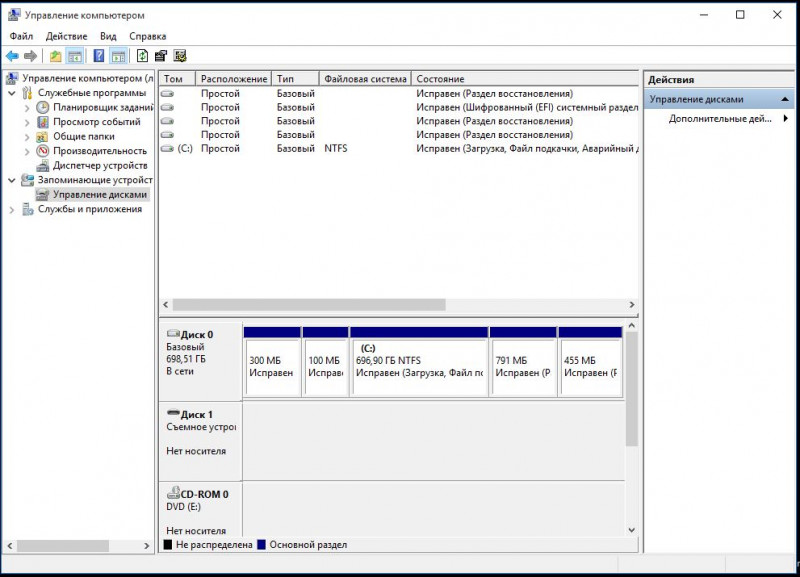Click the Up one level folder icon
800x577 pixels.
click(55, 56)
